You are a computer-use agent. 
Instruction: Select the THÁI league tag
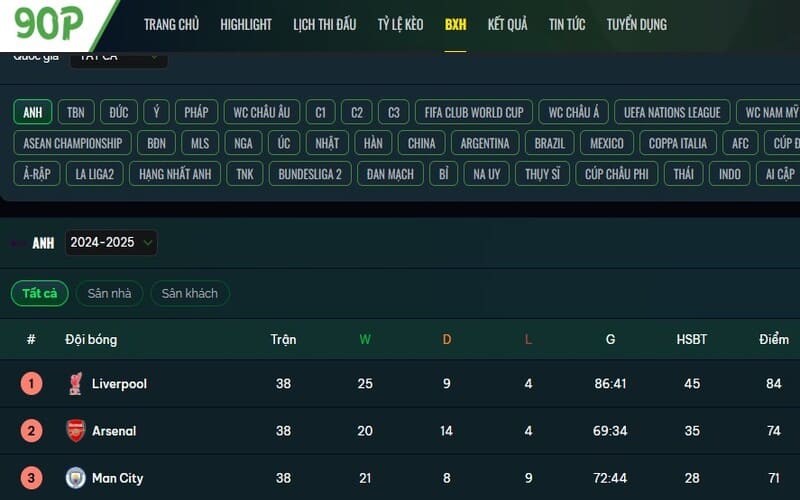684,174
